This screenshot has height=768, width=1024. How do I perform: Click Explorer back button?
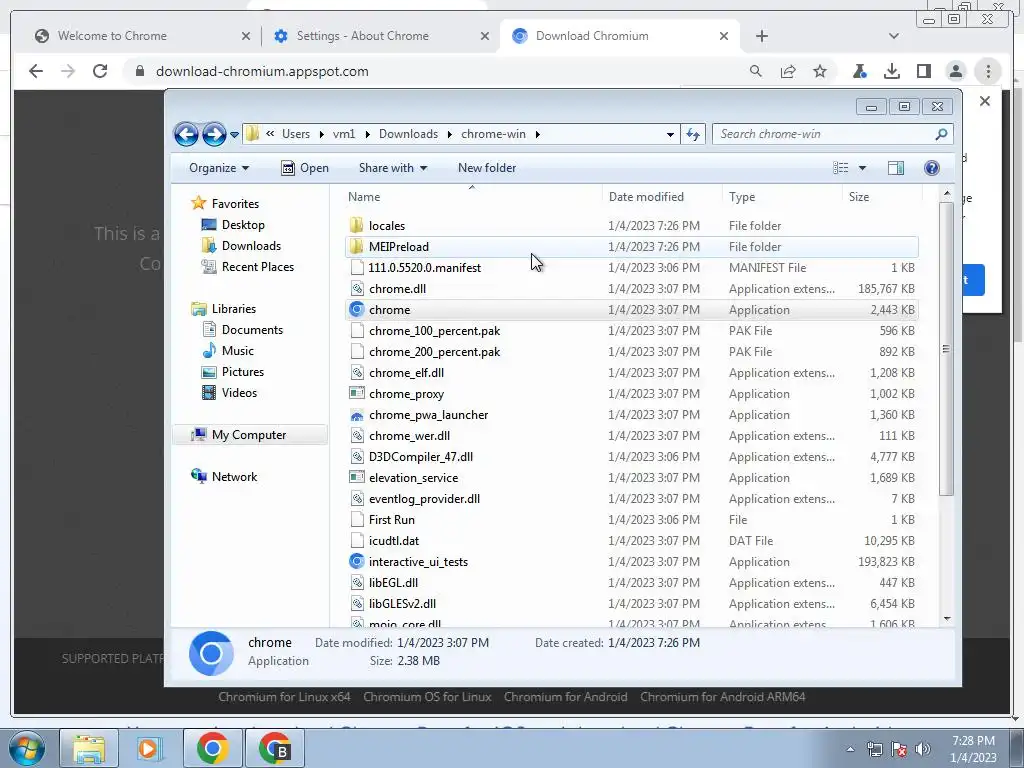point(186,135)
